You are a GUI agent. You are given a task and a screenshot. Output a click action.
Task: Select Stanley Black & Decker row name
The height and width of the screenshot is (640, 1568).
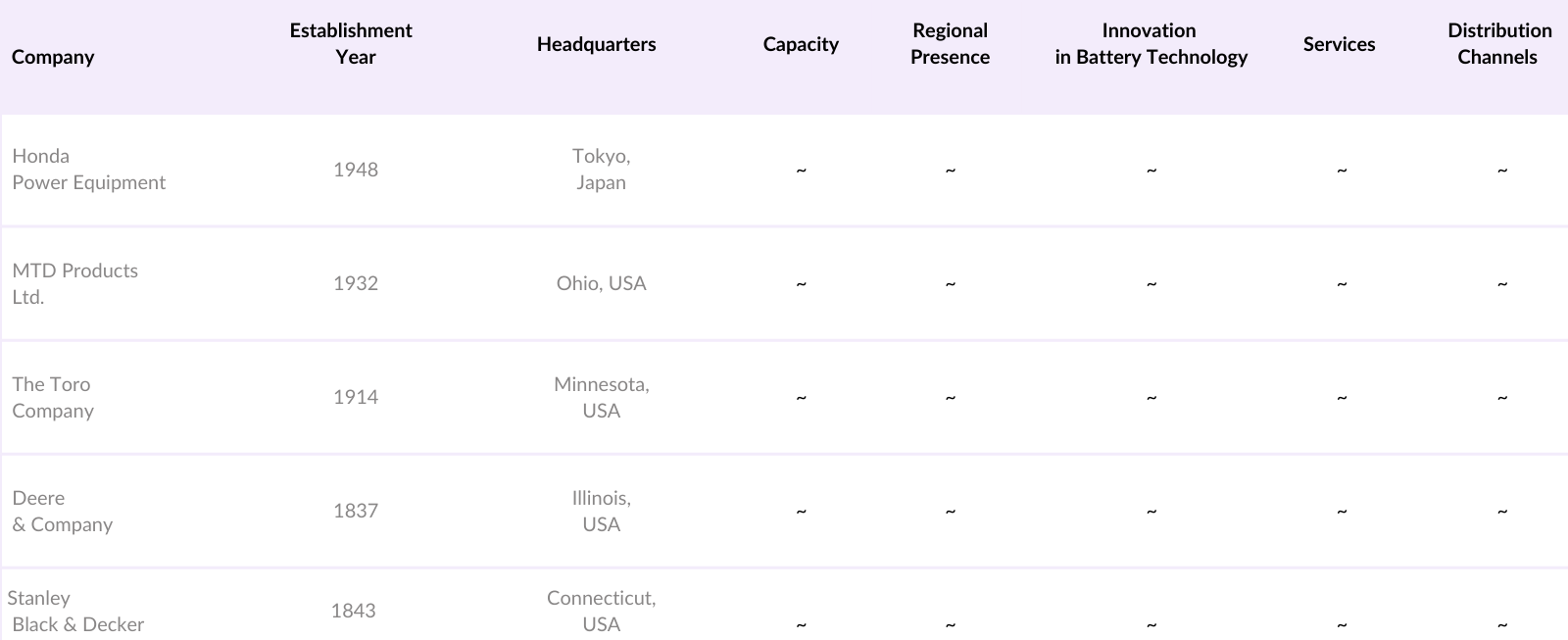click(x=76, y=611)
